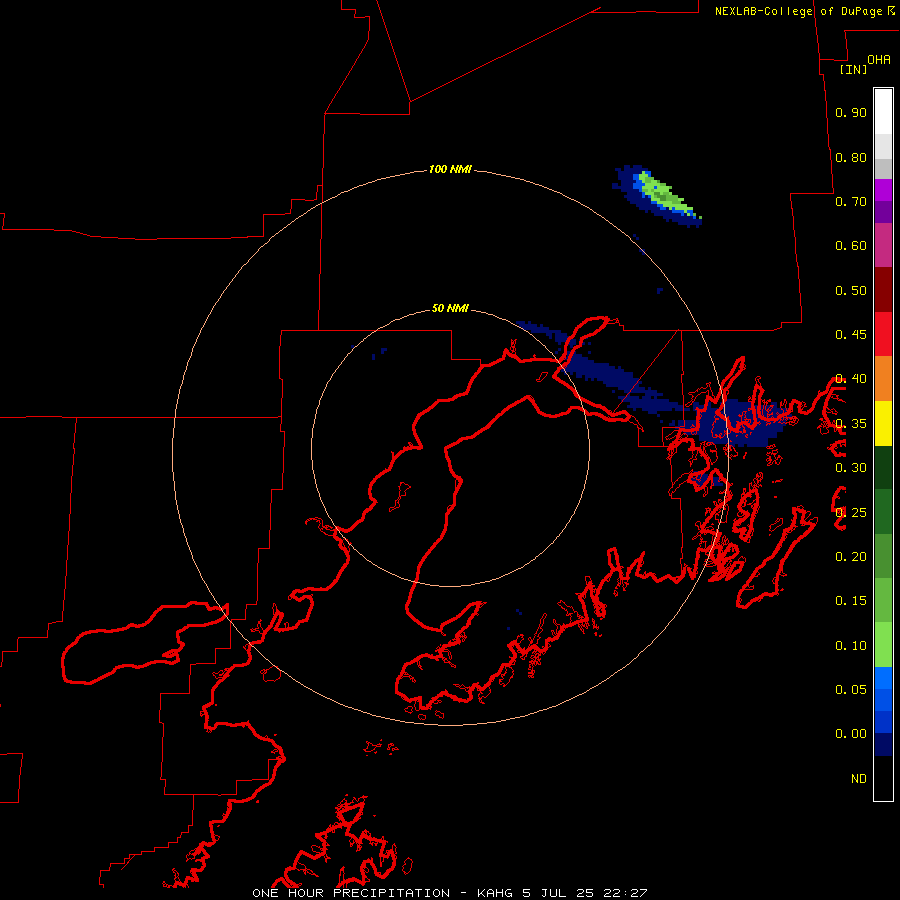Pick the darkest green legend swatch
Viewport: 900px width, 900px height.
(883, 467)
